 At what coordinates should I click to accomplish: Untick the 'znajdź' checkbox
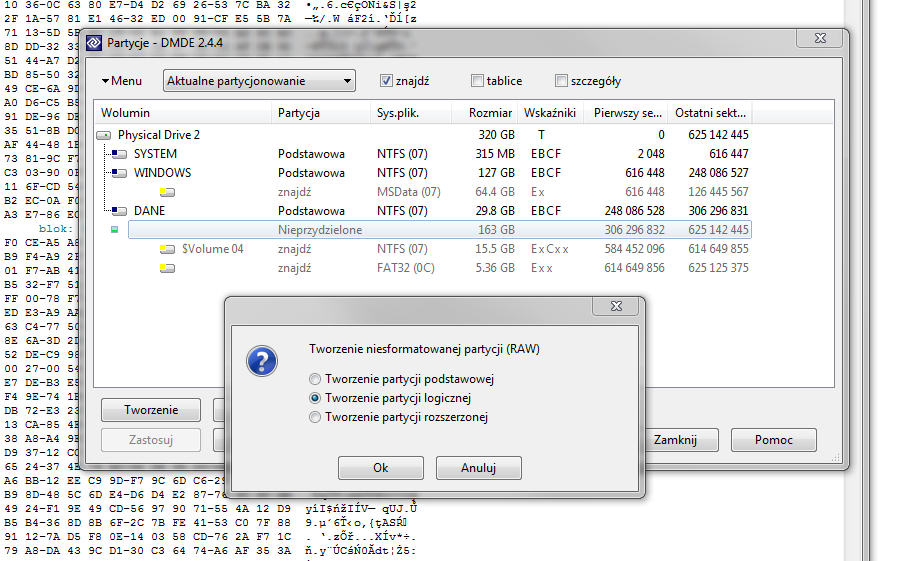386,81
